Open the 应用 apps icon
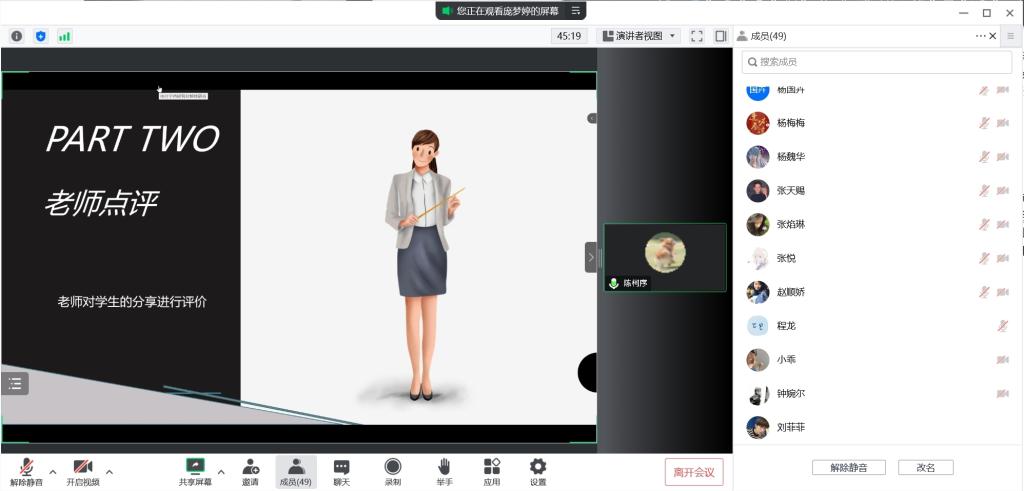The height and width of the screenshot is (491, 1024). point(491,471)
